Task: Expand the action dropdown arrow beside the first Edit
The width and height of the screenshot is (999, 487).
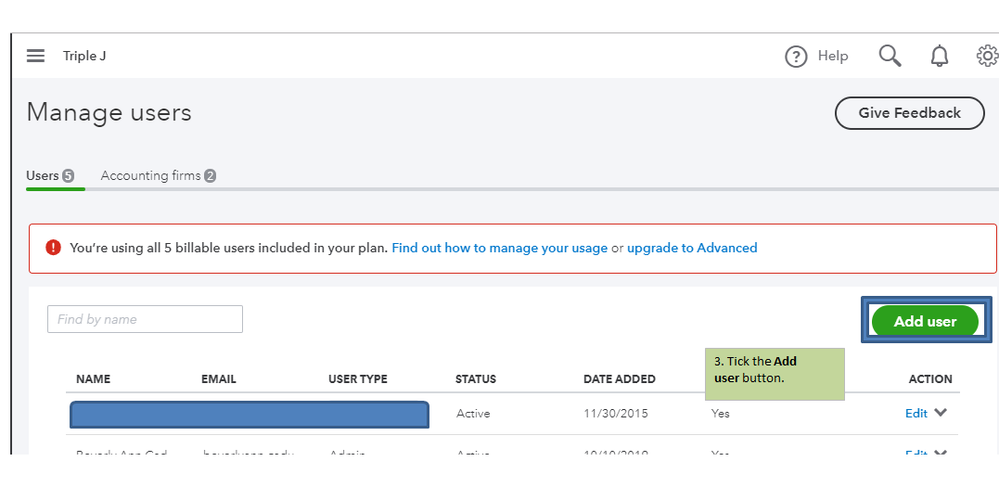Action: [x=940, y=413]
